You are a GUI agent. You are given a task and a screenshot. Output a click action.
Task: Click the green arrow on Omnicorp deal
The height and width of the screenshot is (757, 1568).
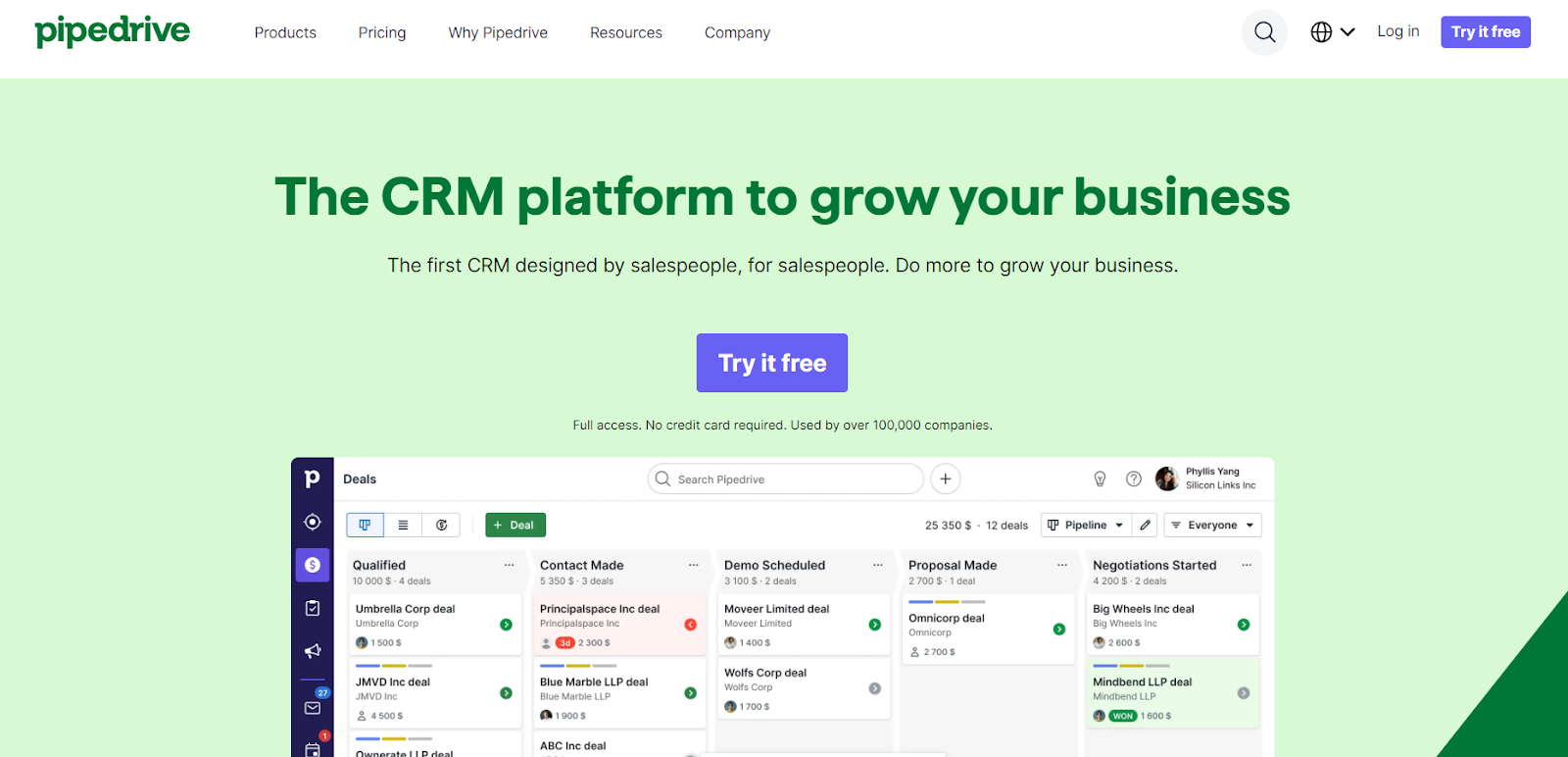coord(1058,630)
